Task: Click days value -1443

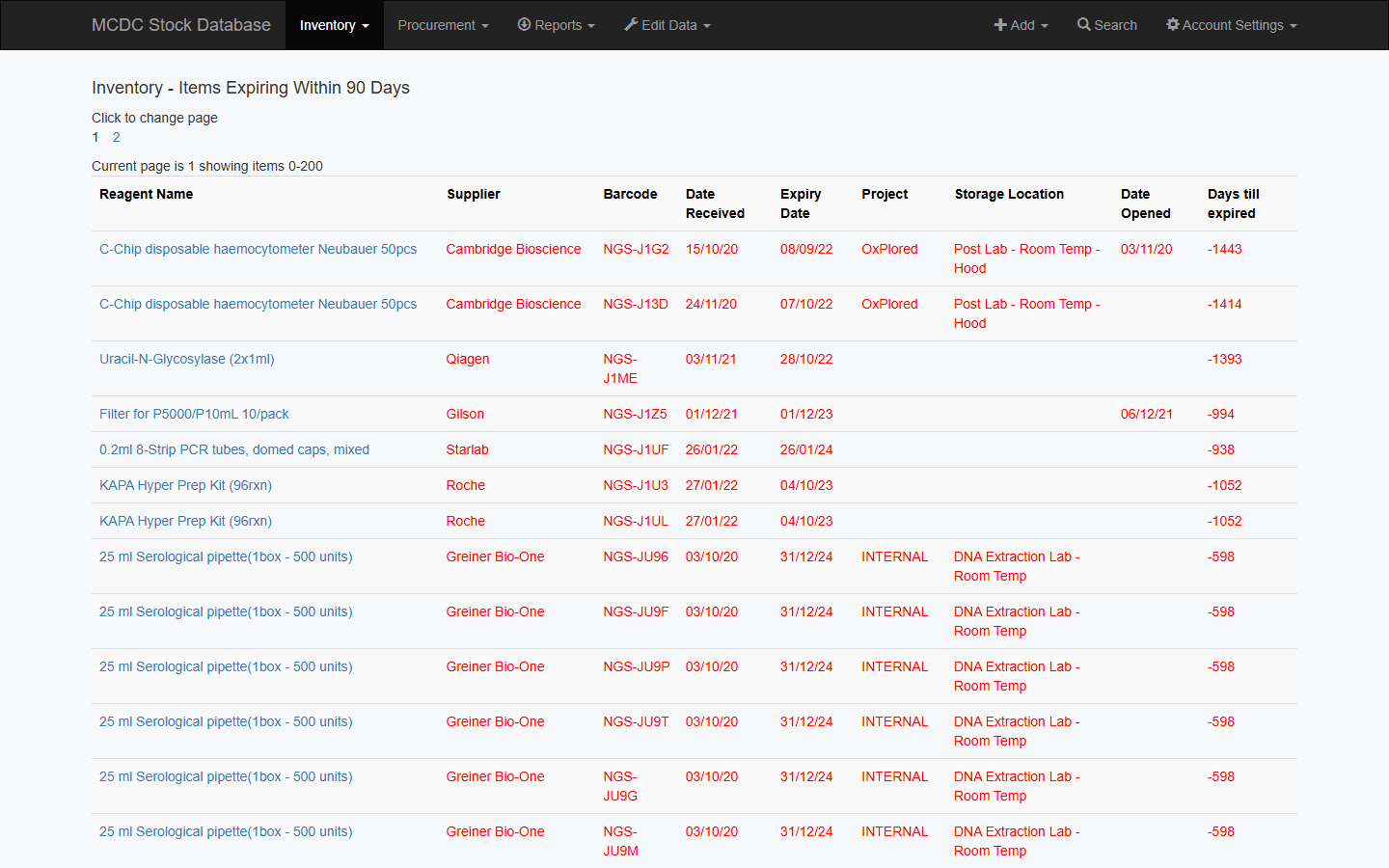Action: pos(1225,249)
